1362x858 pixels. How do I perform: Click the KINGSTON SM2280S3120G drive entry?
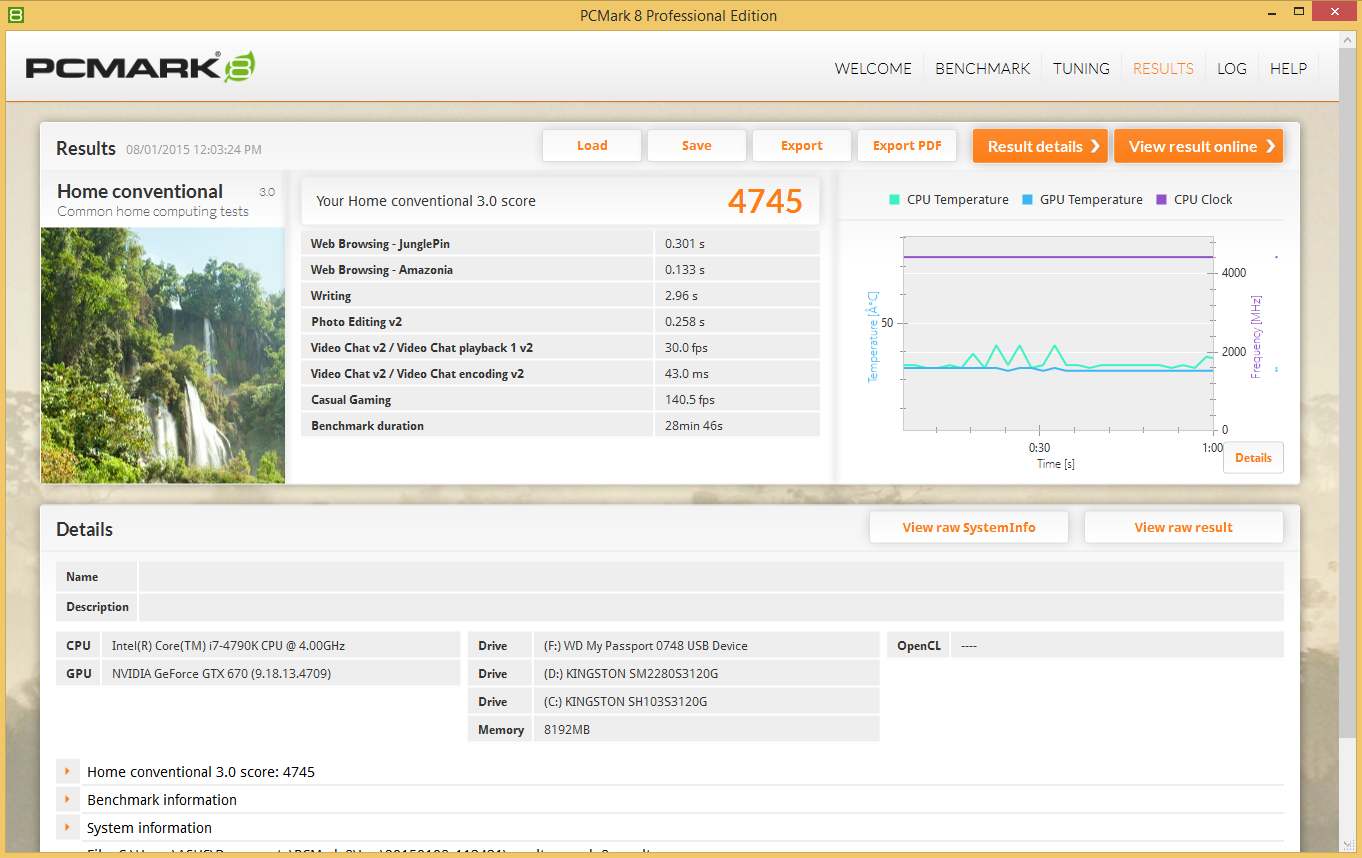click(x=630, y=674)
